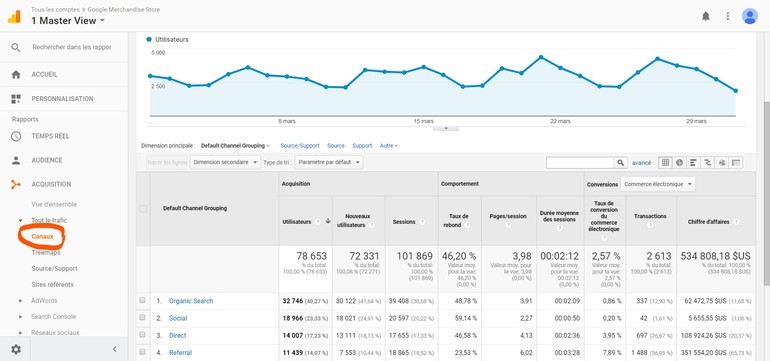Viewport: 770px width, 361px height.
Task: Switch primary dimension to Source
Action: click(336, 146)
